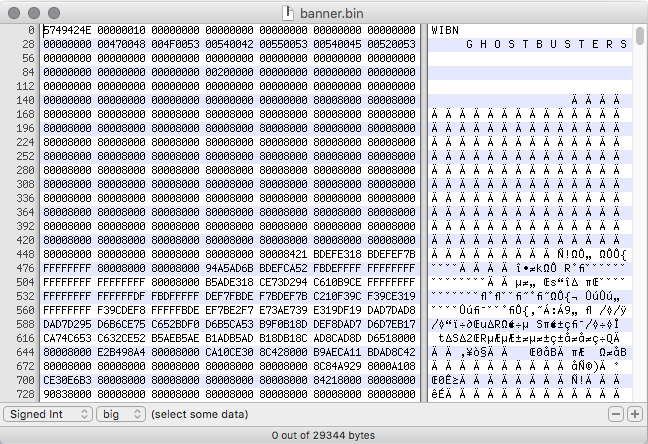Click hex value 94A5AD6B in row 476
This screenshot has width=648, height=444.
point(229,268)
